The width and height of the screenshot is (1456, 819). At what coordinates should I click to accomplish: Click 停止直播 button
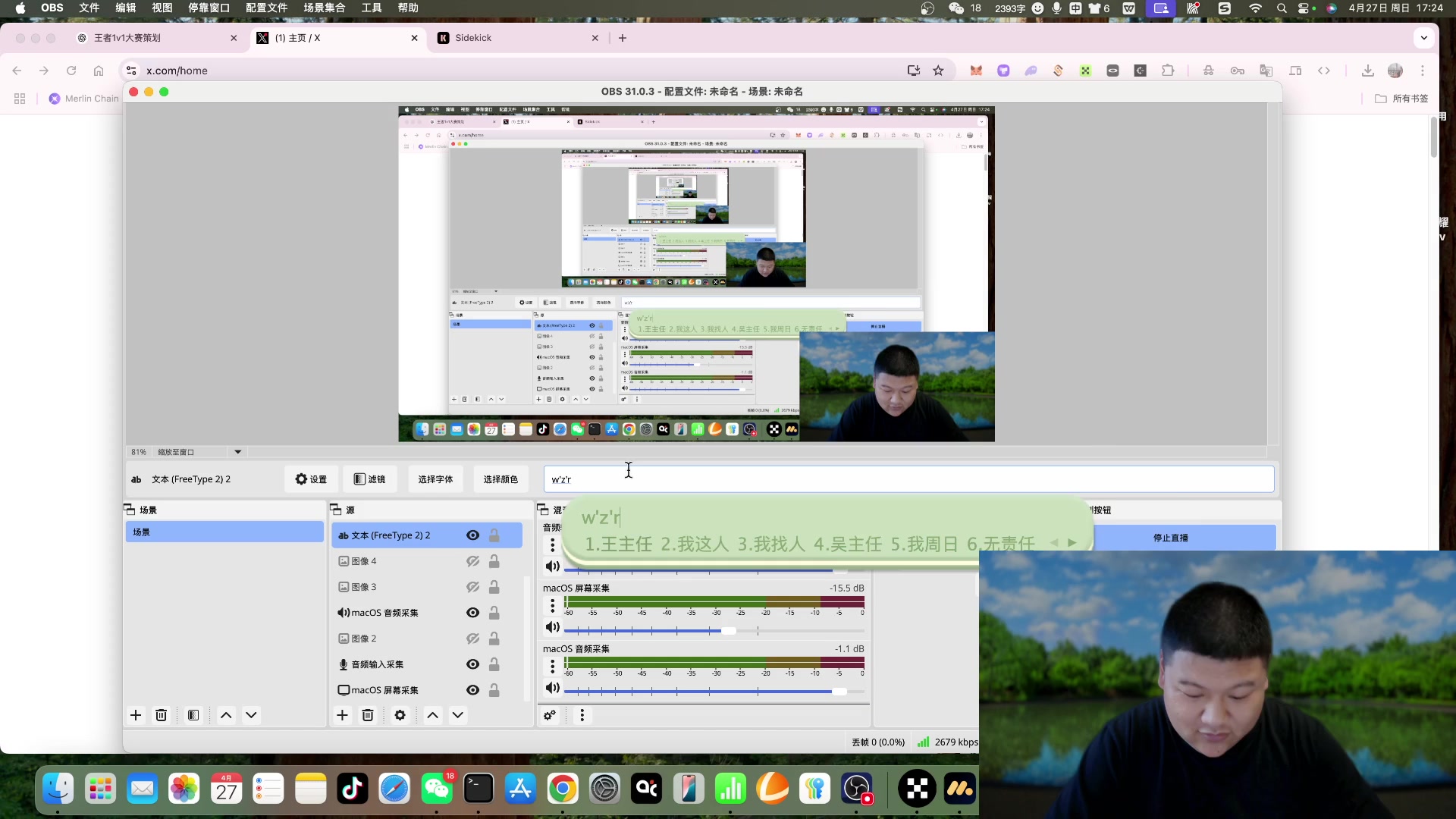pos(1170,538)
